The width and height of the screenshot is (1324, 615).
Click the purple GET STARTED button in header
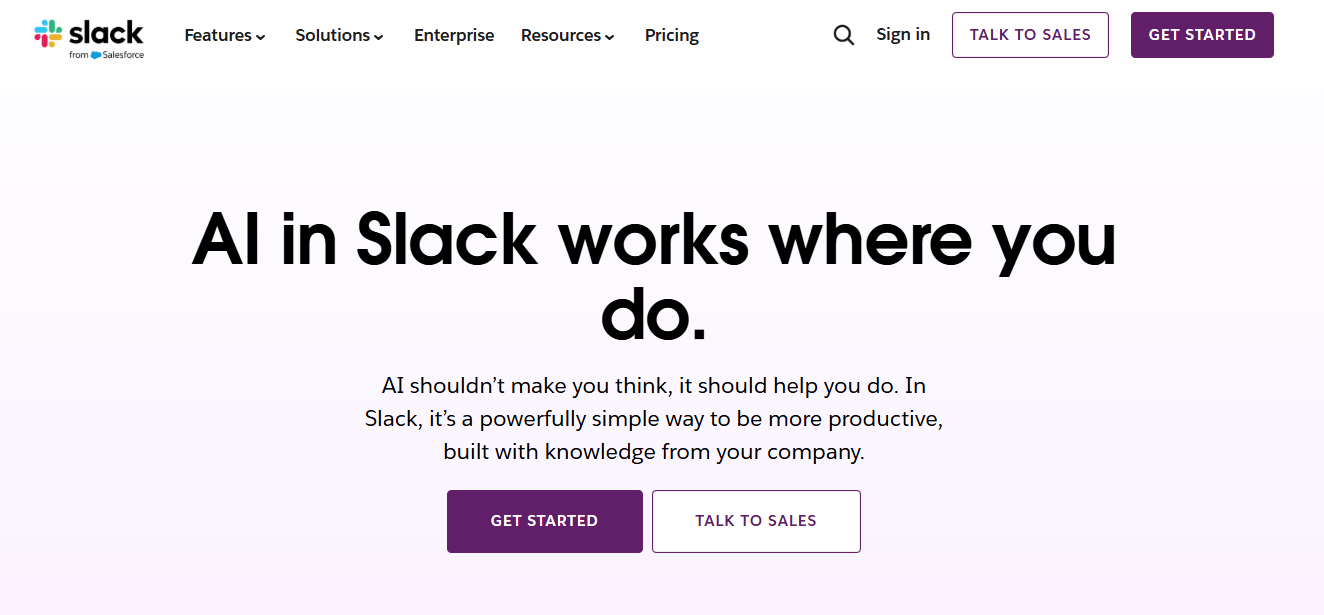click(1202, 34)
